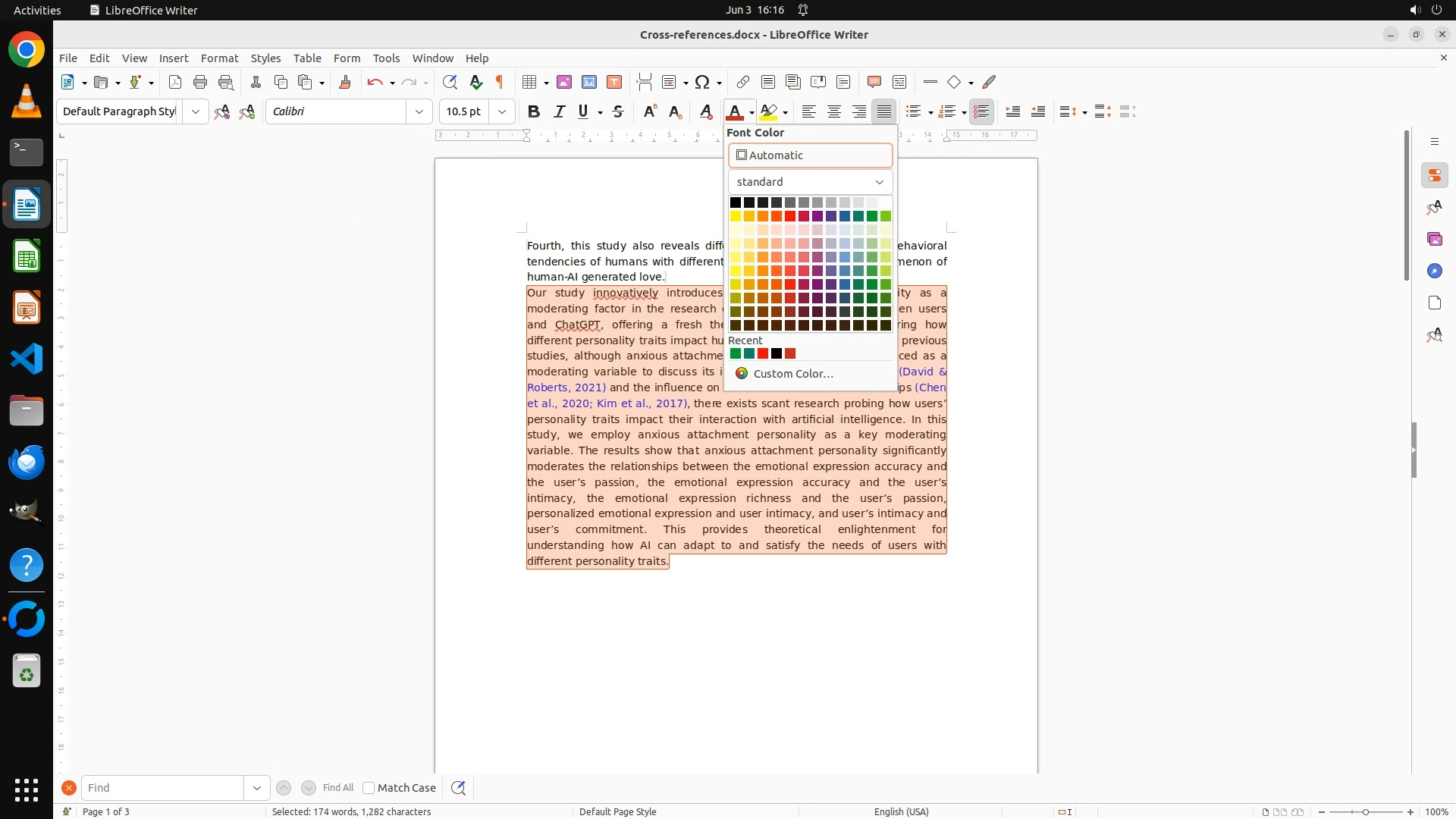This screenshot has height=819, width=1456.
Task: Apply Italic formatting
Action: point(560,111)
